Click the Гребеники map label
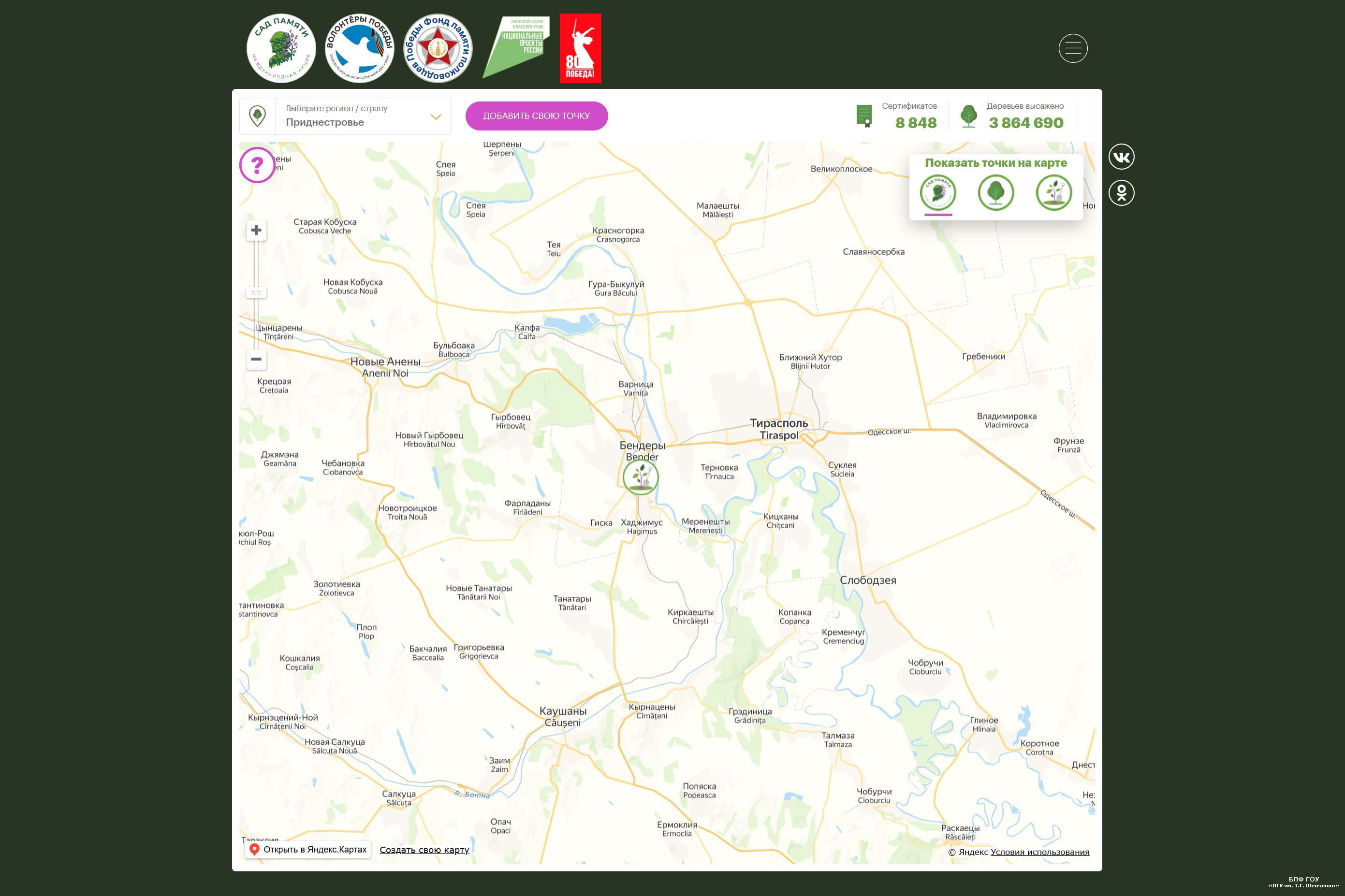Image resolution: width=1345 pixels, height=896 pixels. (x=983, y=357)
